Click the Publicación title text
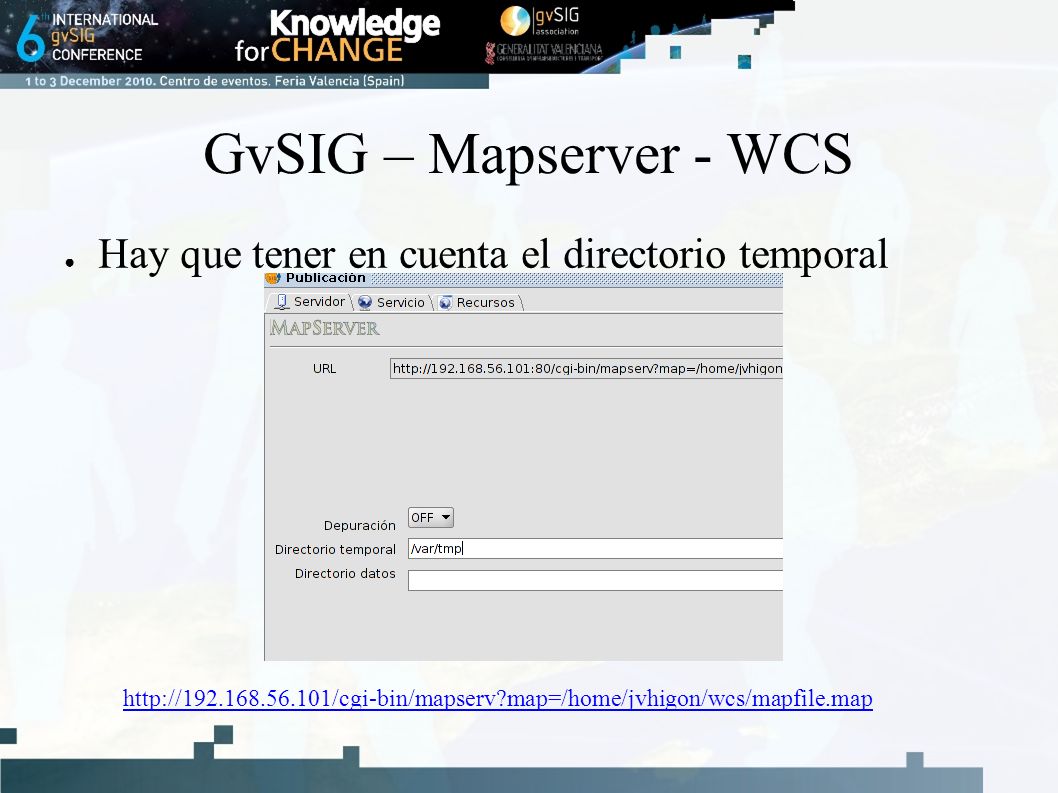The height and width of the screenshot is (793, 1058). click(325, 278)
